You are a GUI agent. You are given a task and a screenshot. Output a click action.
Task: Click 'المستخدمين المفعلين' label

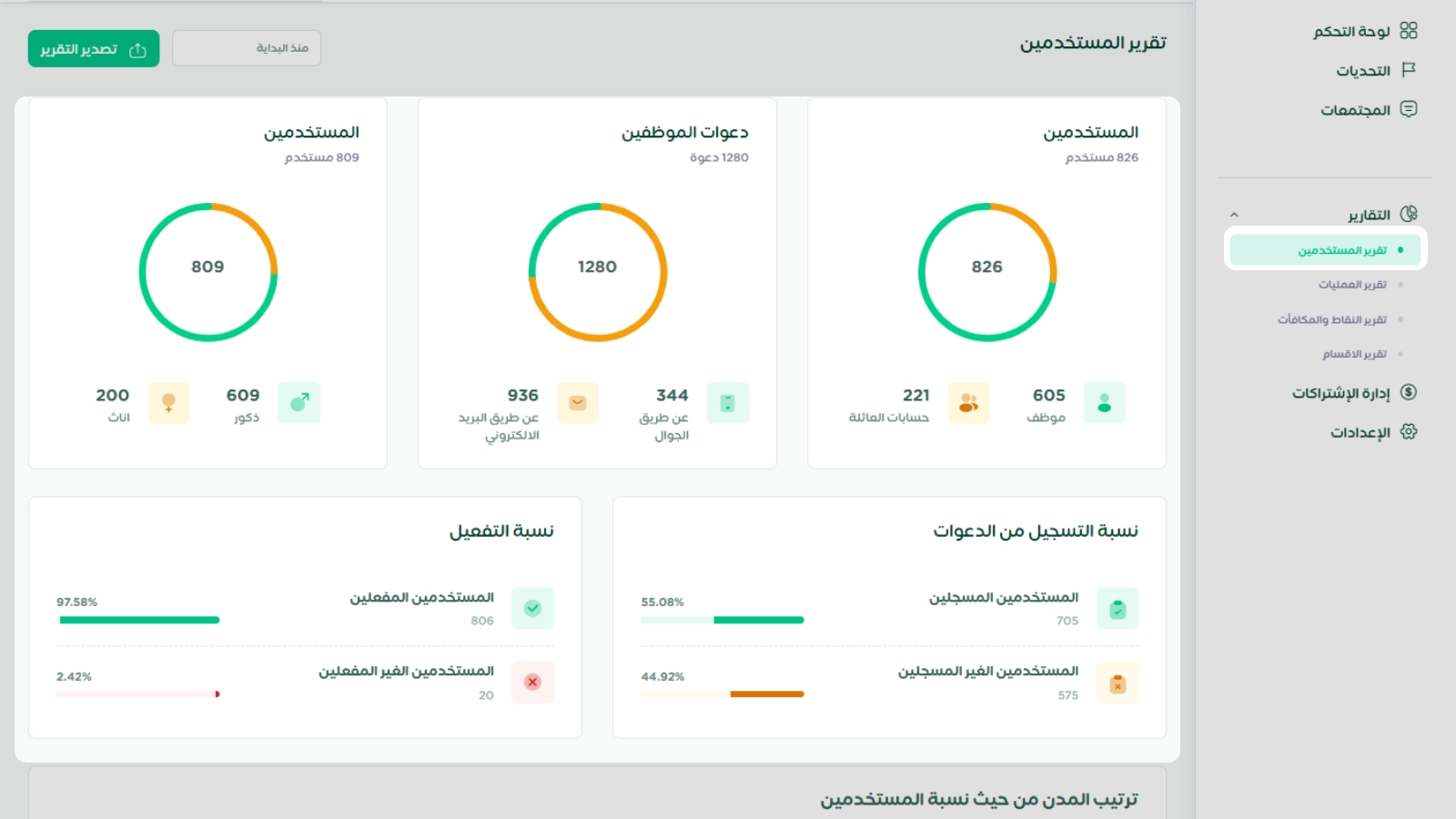coord(422,598)
